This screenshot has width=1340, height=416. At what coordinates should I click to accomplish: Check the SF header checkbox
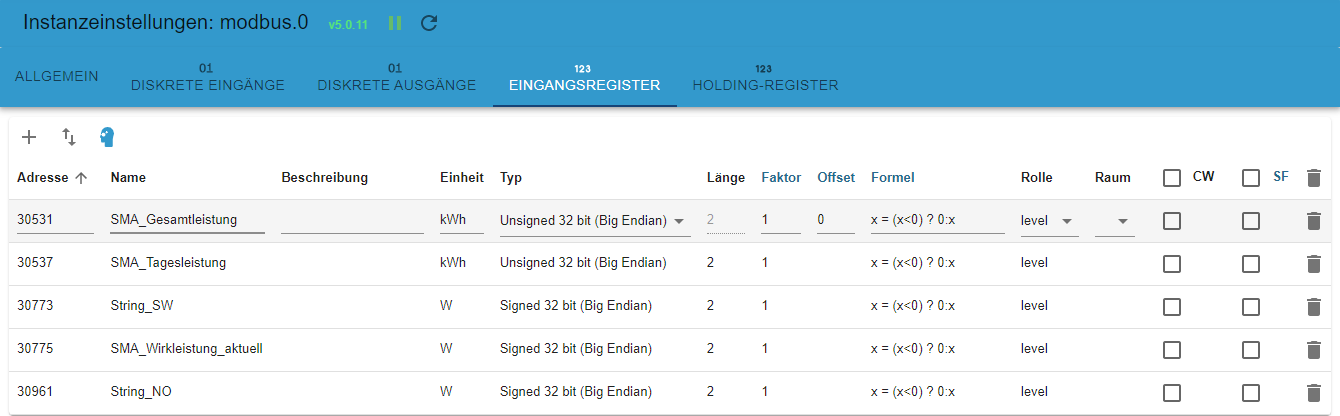click(1251, 178)
